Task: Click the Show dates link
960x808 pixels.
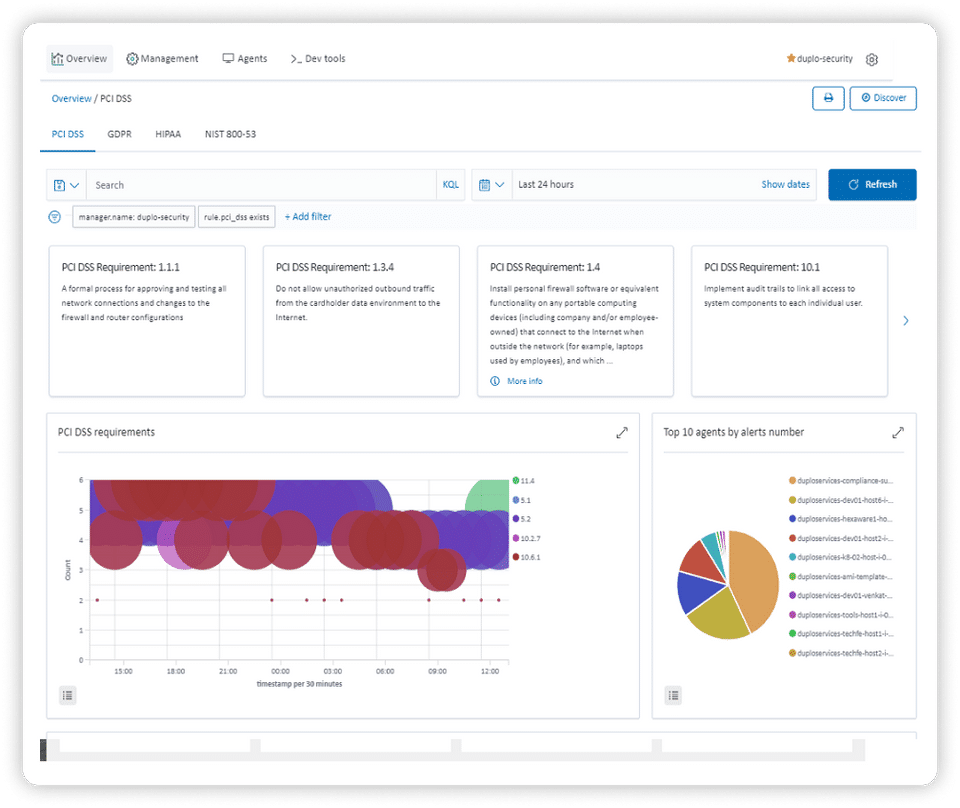Action: click(786, 184)
